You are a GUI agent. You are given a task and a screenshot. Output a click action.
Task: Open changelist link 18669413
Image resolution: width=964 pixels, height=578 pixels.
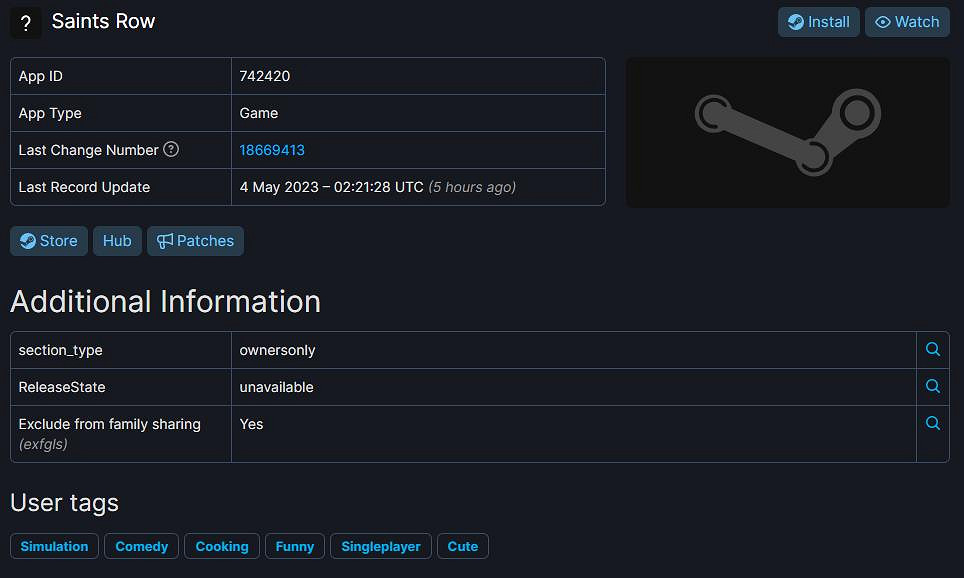pos(272,150)
